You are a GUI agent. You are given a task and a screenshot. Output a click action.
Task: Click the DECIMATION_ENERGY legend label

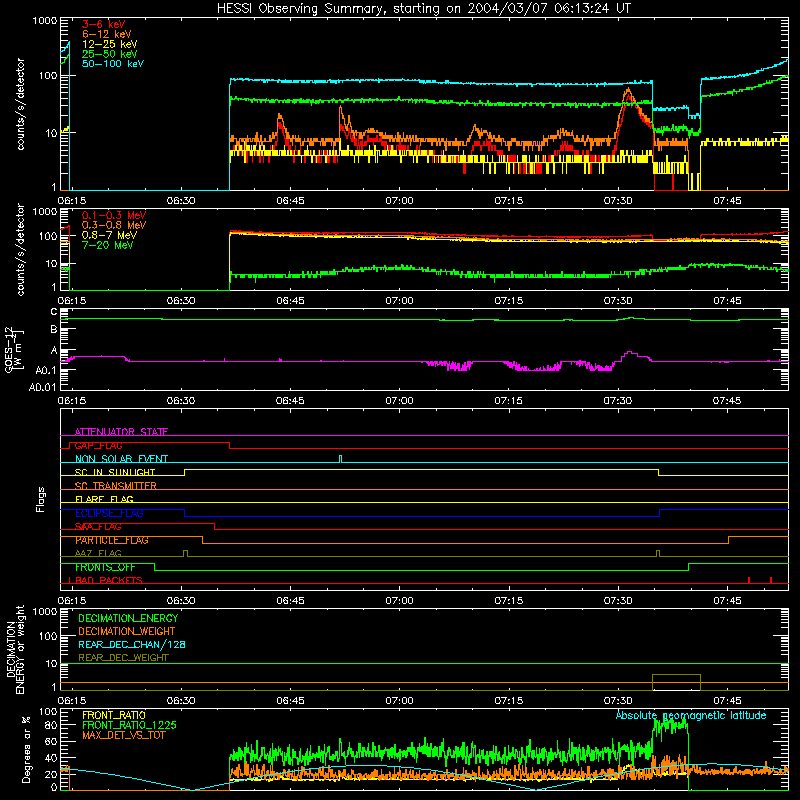(x=128, y=618)
